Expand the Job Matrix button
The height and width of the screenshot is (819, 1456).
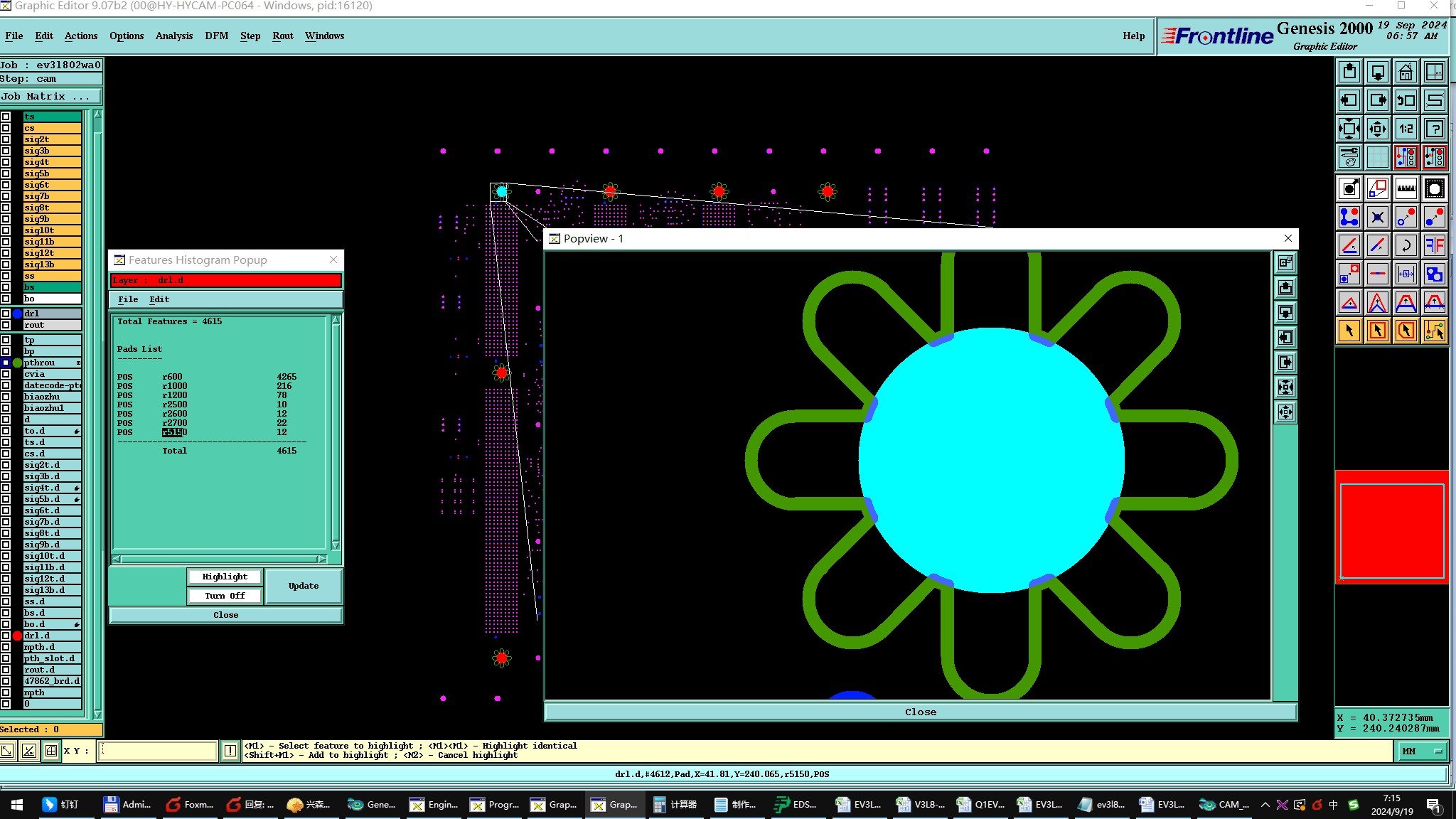point(50,97)
